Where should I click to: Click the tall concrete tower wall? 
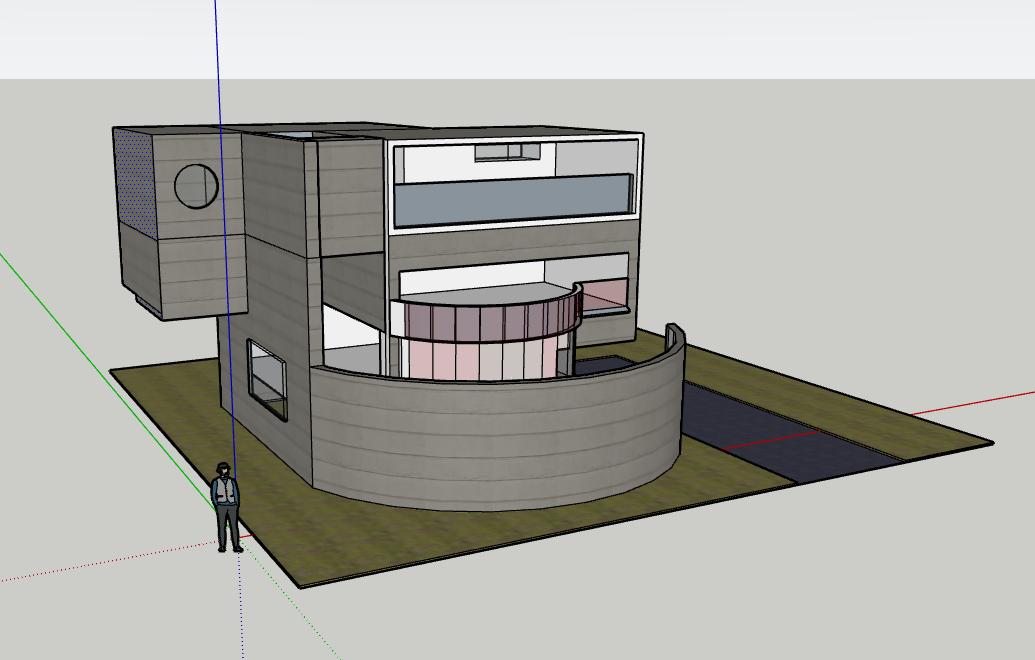coord(282,240)
